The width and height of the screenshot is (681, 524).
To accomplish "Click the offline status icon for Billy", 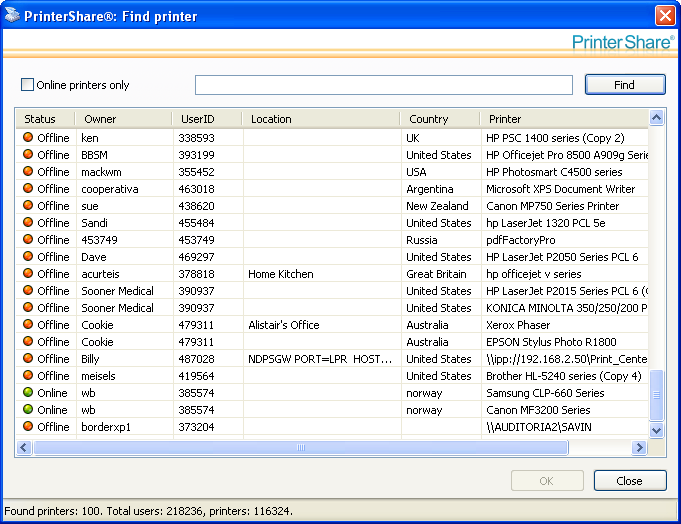I will (x=28, y=358).
